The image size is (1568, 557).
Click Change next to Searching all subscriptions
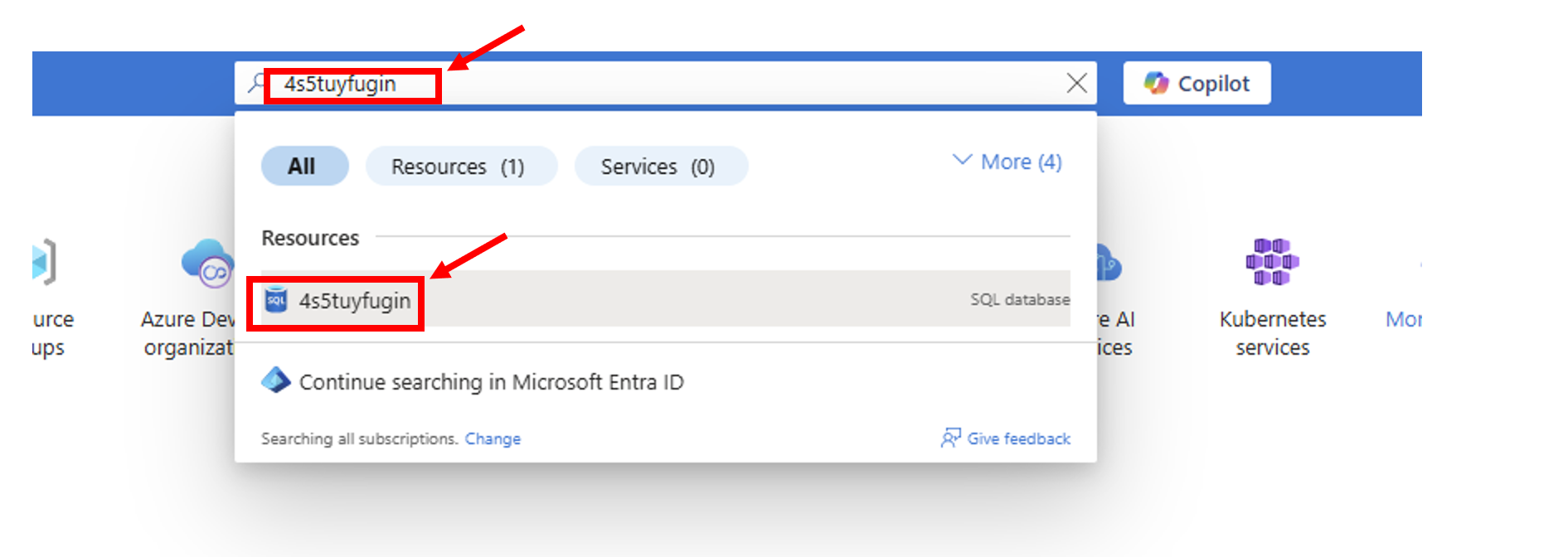[x=493, y=439]
